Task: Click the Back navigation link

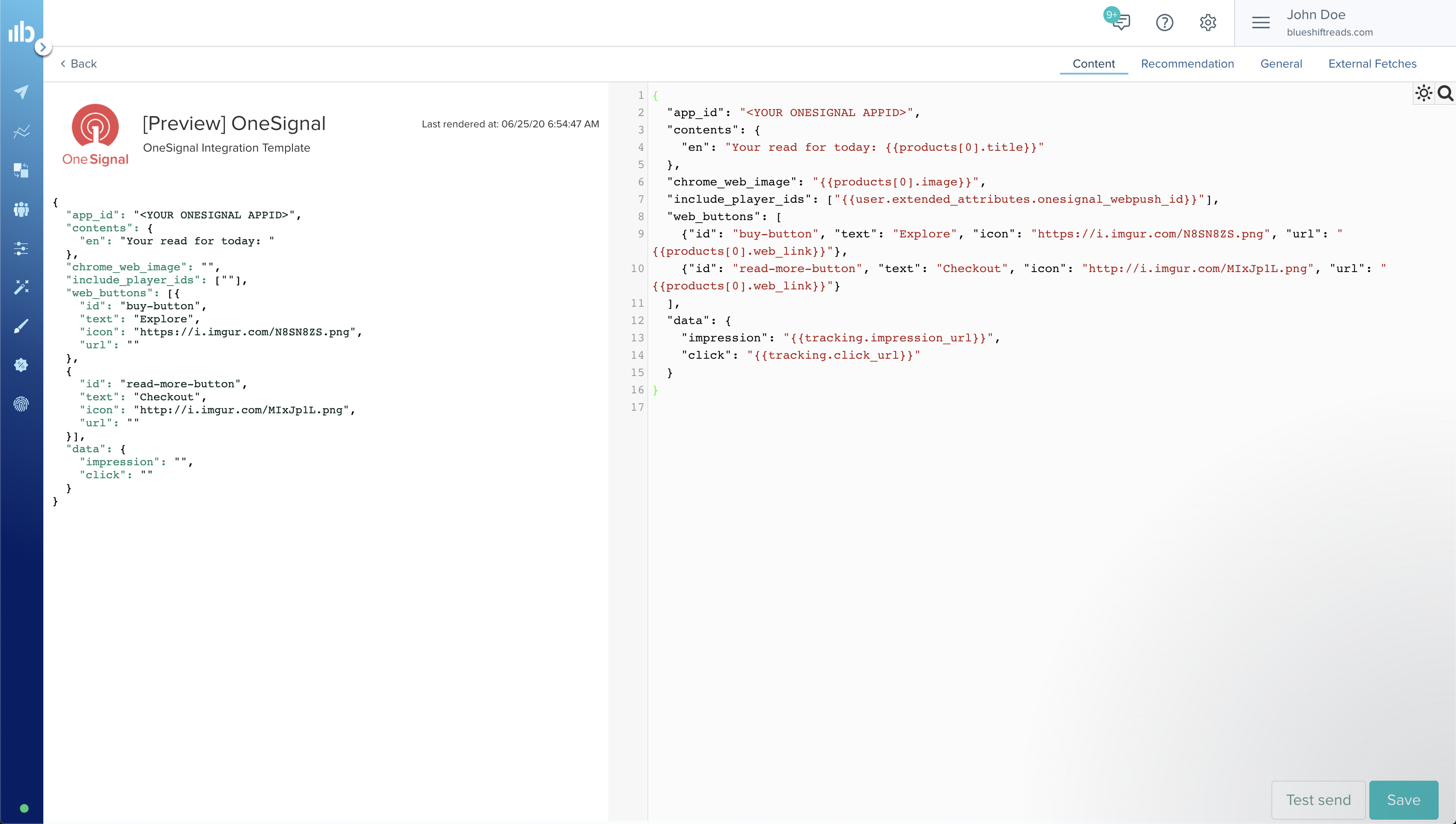Action: click(x=79, y=63)
